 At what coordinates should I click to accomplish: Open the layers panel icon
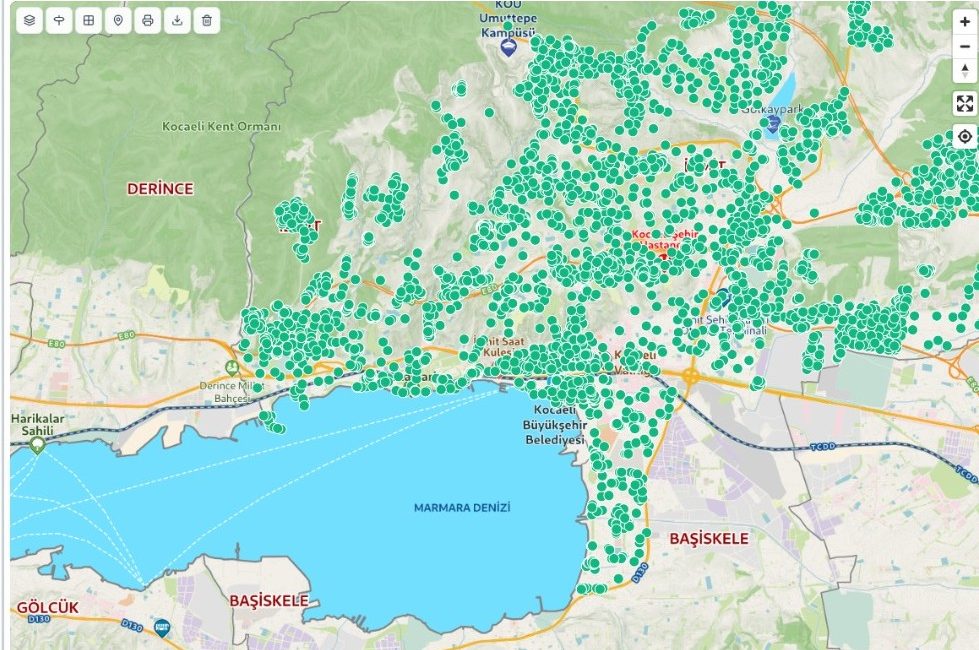pos(28,20)
